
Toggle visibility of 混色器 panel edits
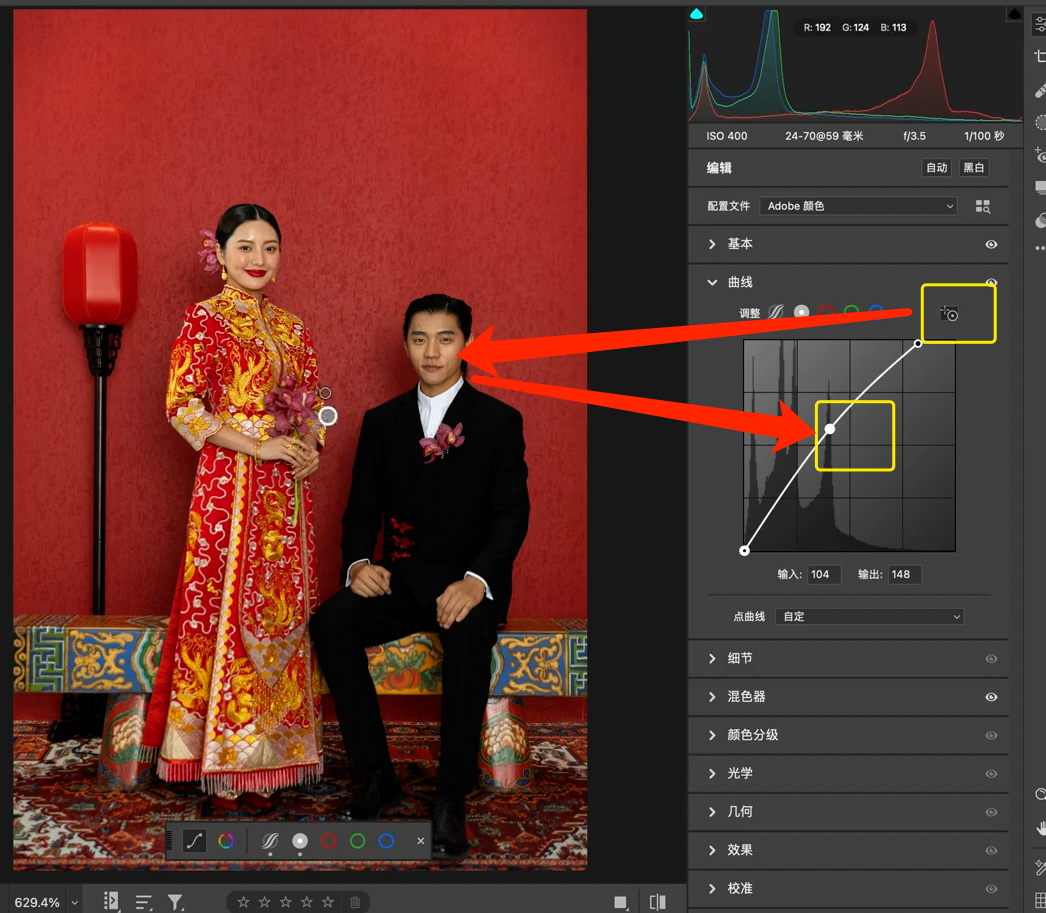(x=991, y=697)
